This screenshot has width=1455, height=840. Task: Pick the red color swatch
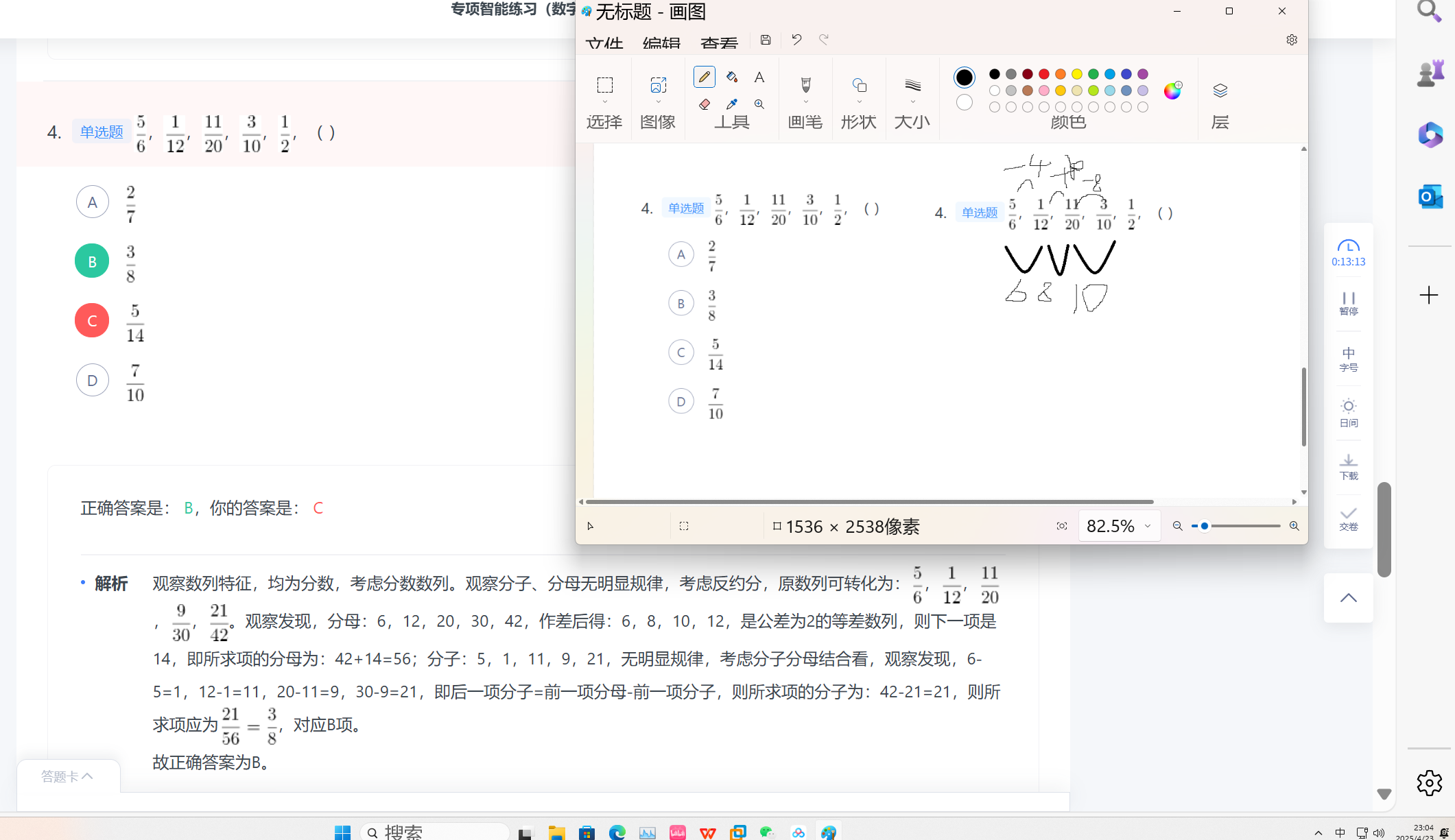pyautogui.click(x=1043, y=74)
